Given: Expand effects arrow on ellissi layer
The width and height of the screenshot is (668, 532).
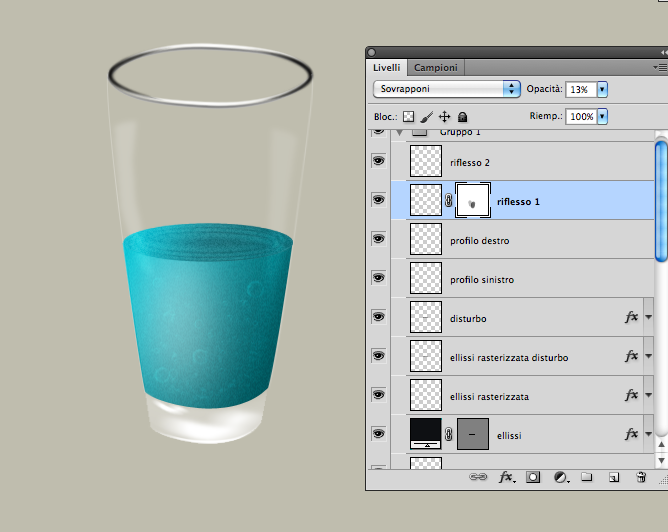Looking at the screenshot, I should click(648, 434).
